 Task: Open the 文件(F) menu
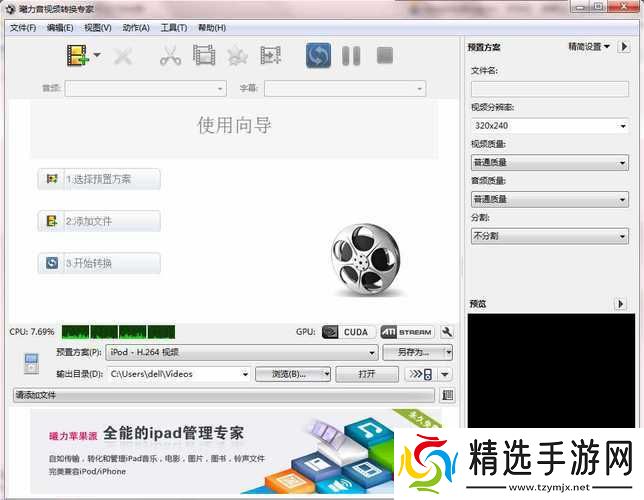[x=22, y=27]
